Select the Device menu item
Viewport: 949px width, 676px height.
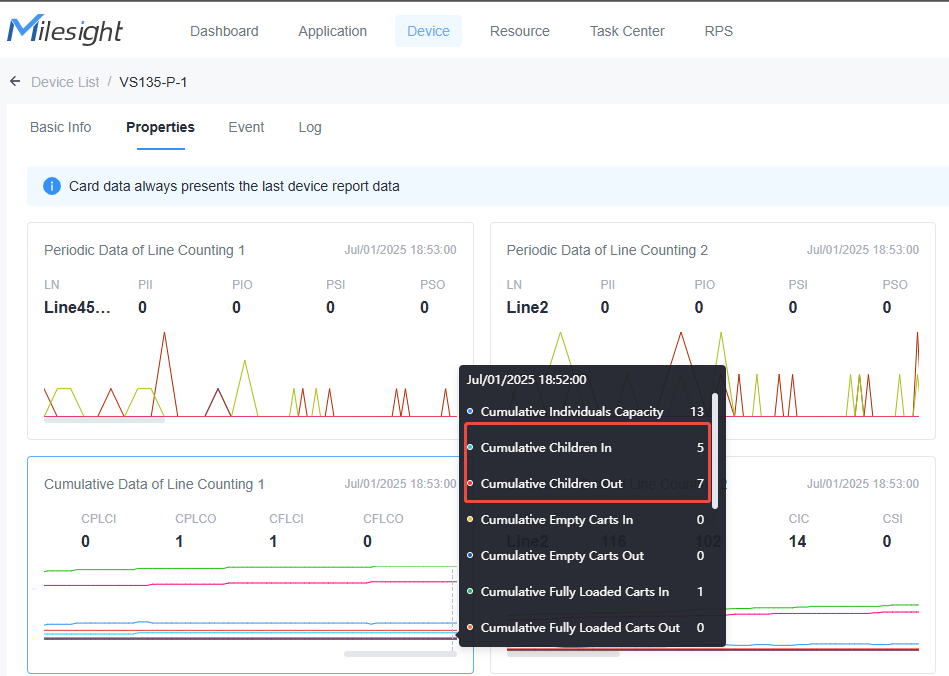(x=429, y=31)
